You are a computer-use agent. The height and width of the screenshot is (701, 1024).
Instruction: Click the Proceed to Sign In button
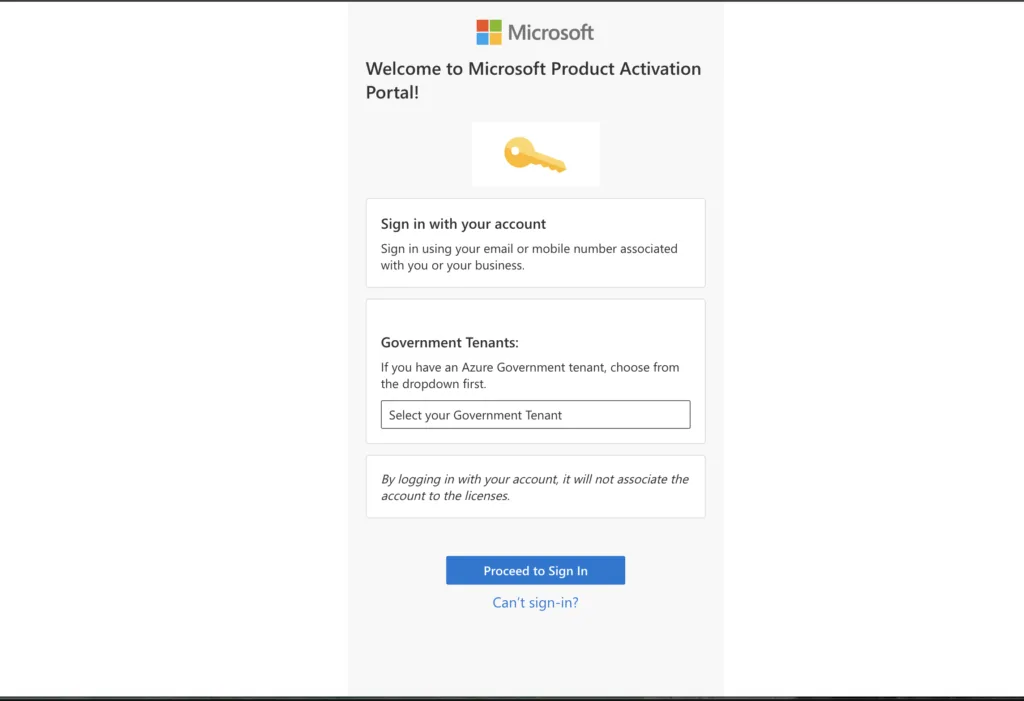(535, 570)
